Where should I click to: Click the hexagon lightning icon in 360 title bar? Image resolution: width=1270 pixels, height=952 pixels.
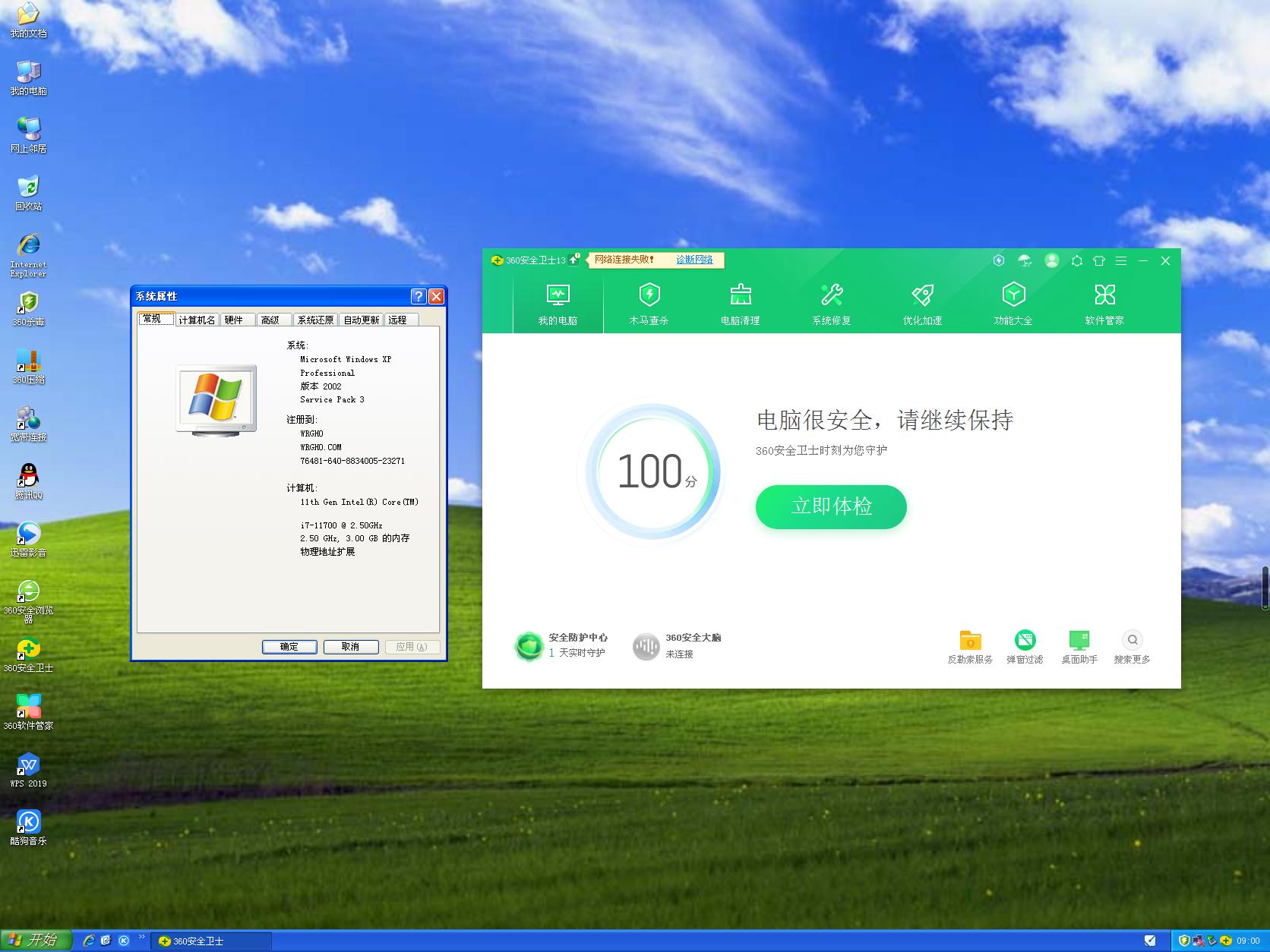point(999,260)
